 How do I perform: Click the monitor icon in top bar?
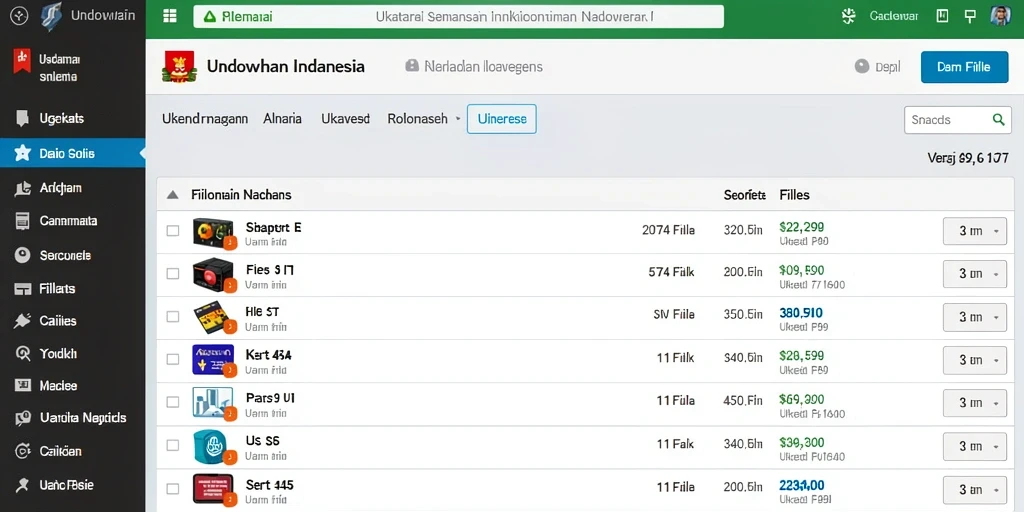[970, 16]
